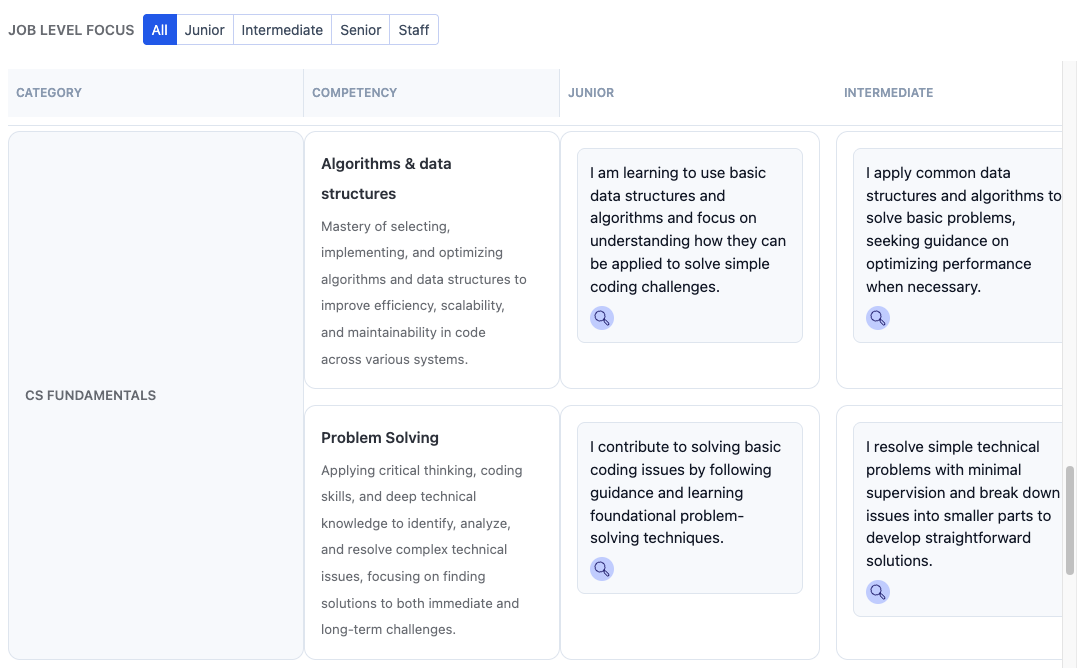
Task: Click the JOB LEVEL FOCUS label
Action: 71,29
